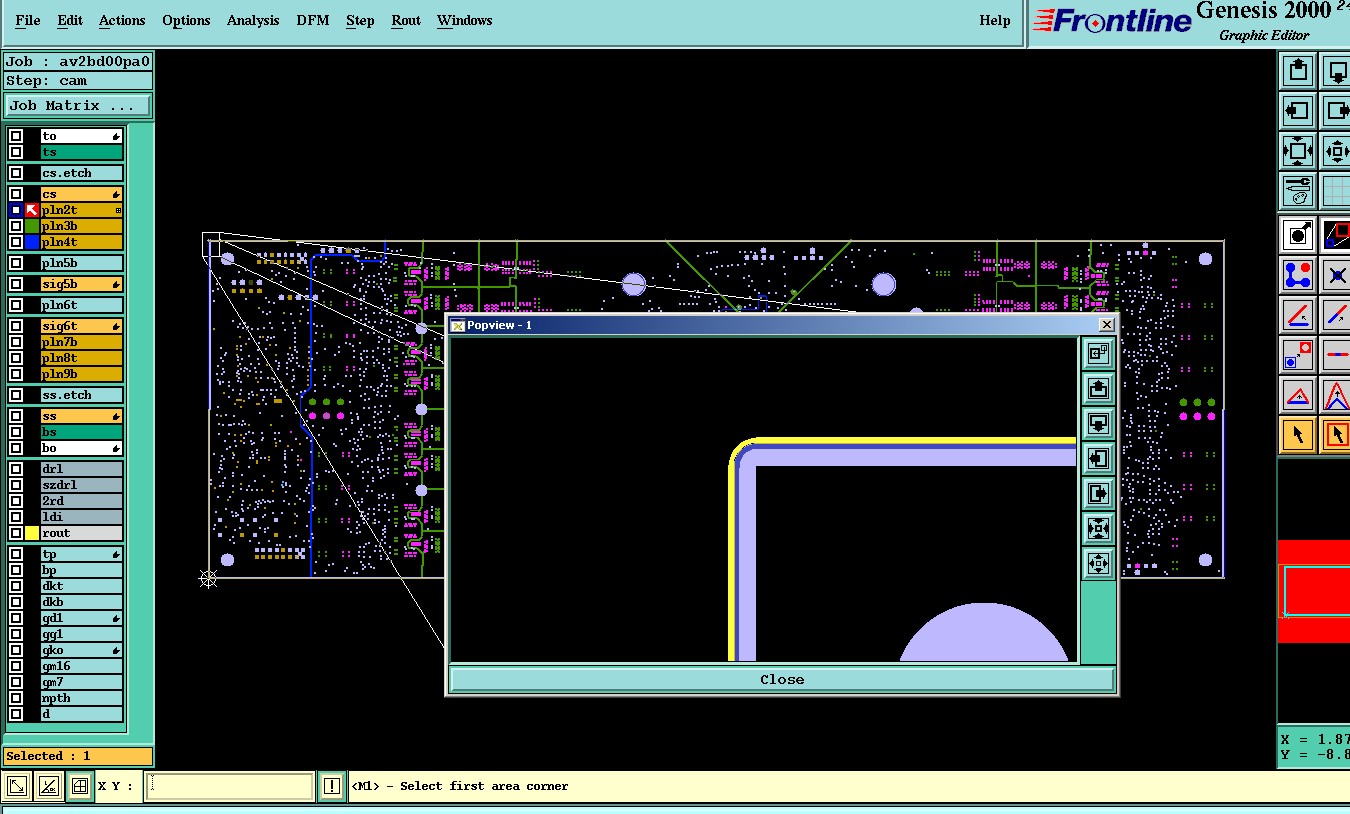
Task: Click yellow color swatch of layer rout
Action: (32, 533)
